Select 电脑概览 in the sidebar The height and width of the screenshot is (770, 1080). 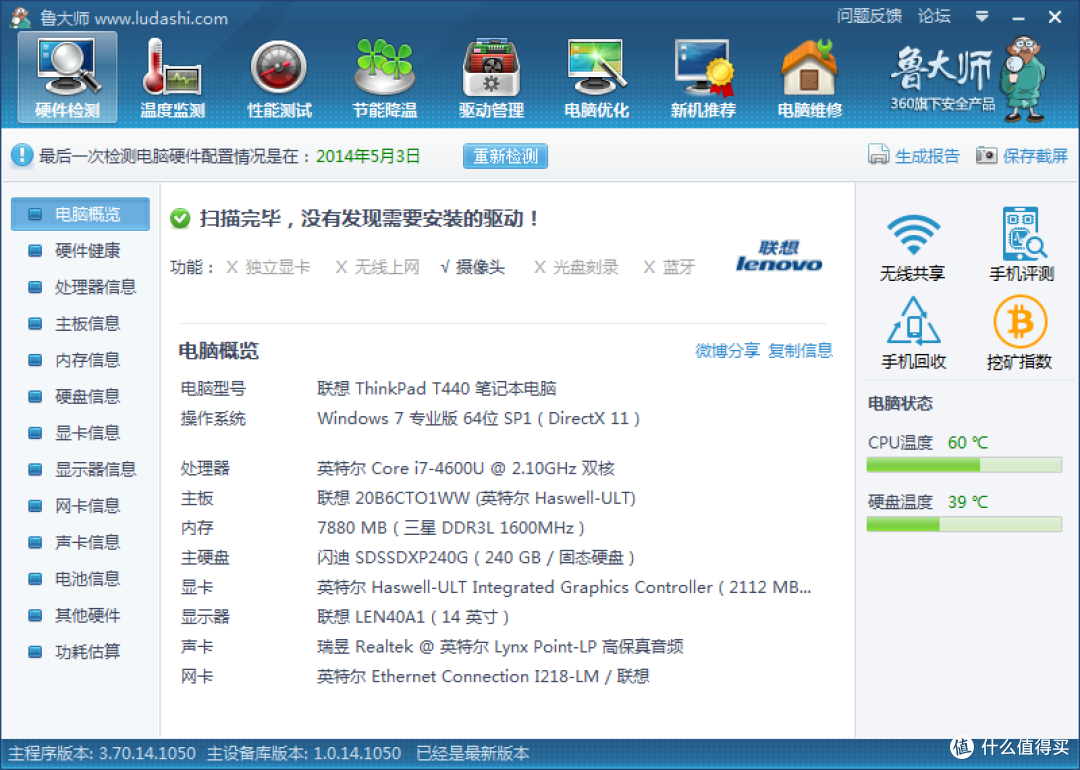(80, 214)
